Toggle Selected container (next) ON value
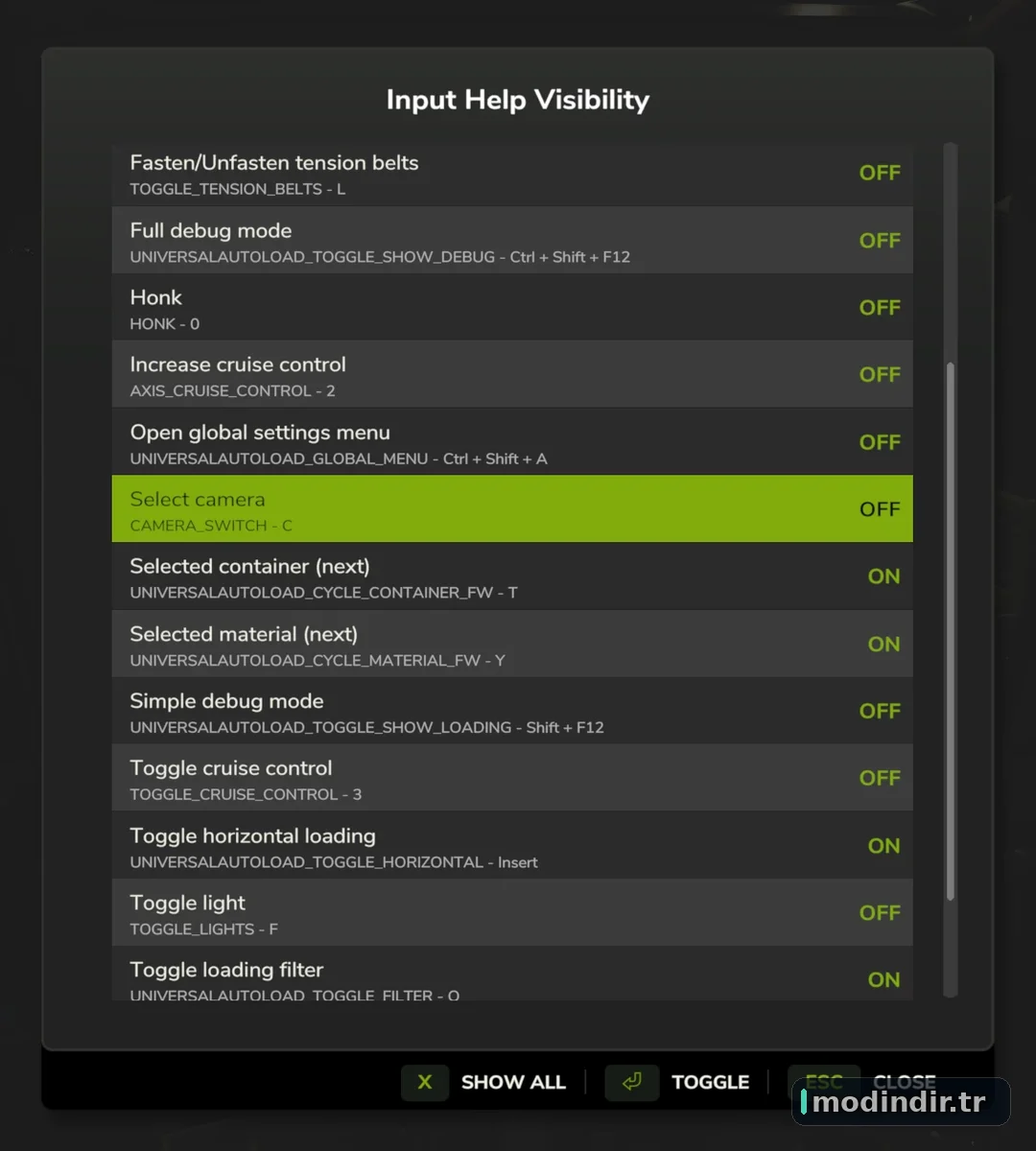This screenshot has height=1151, width=1036. coord(883,576)
